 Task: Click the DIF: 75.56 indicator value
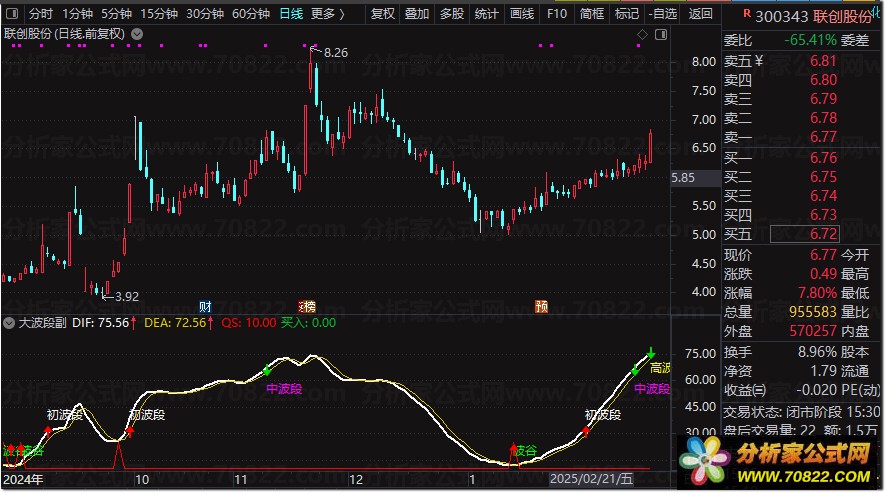click(101, 323)
